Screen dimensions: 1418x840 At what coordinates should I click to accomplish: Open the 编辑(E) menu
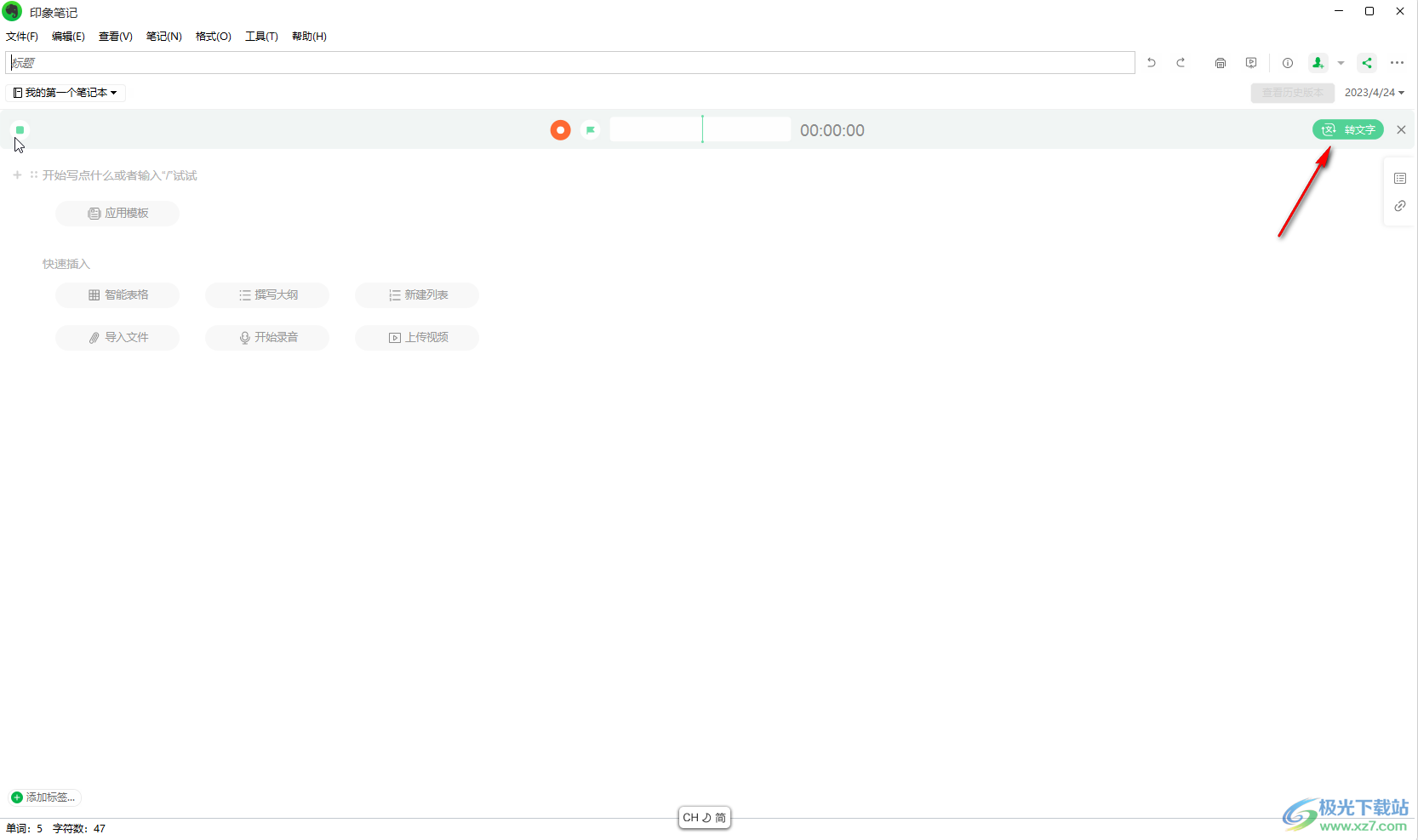click(x=68, y=37)
